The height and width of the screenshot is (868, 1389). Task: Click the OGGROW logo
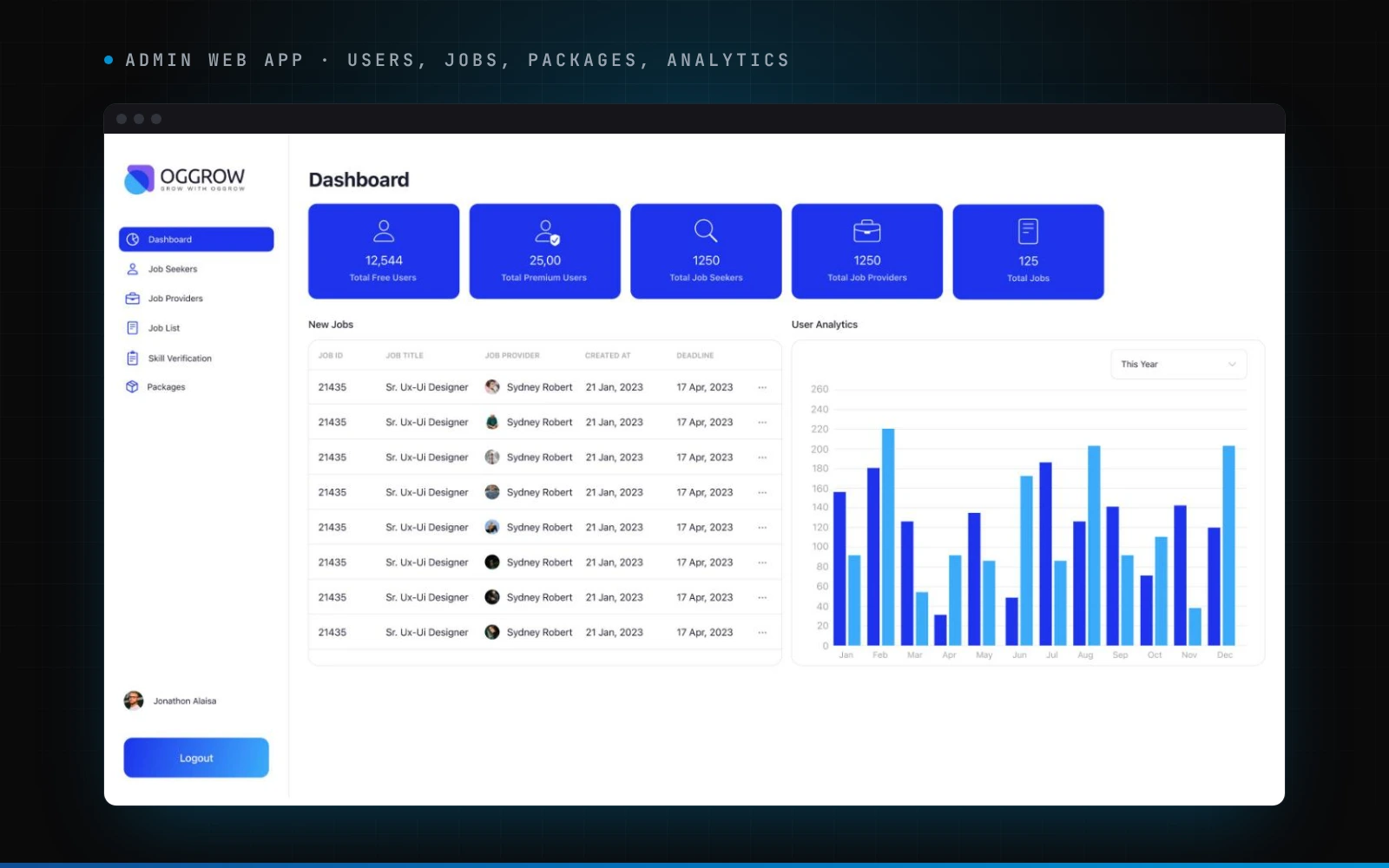pyautogui.click(x=185, y=179)
